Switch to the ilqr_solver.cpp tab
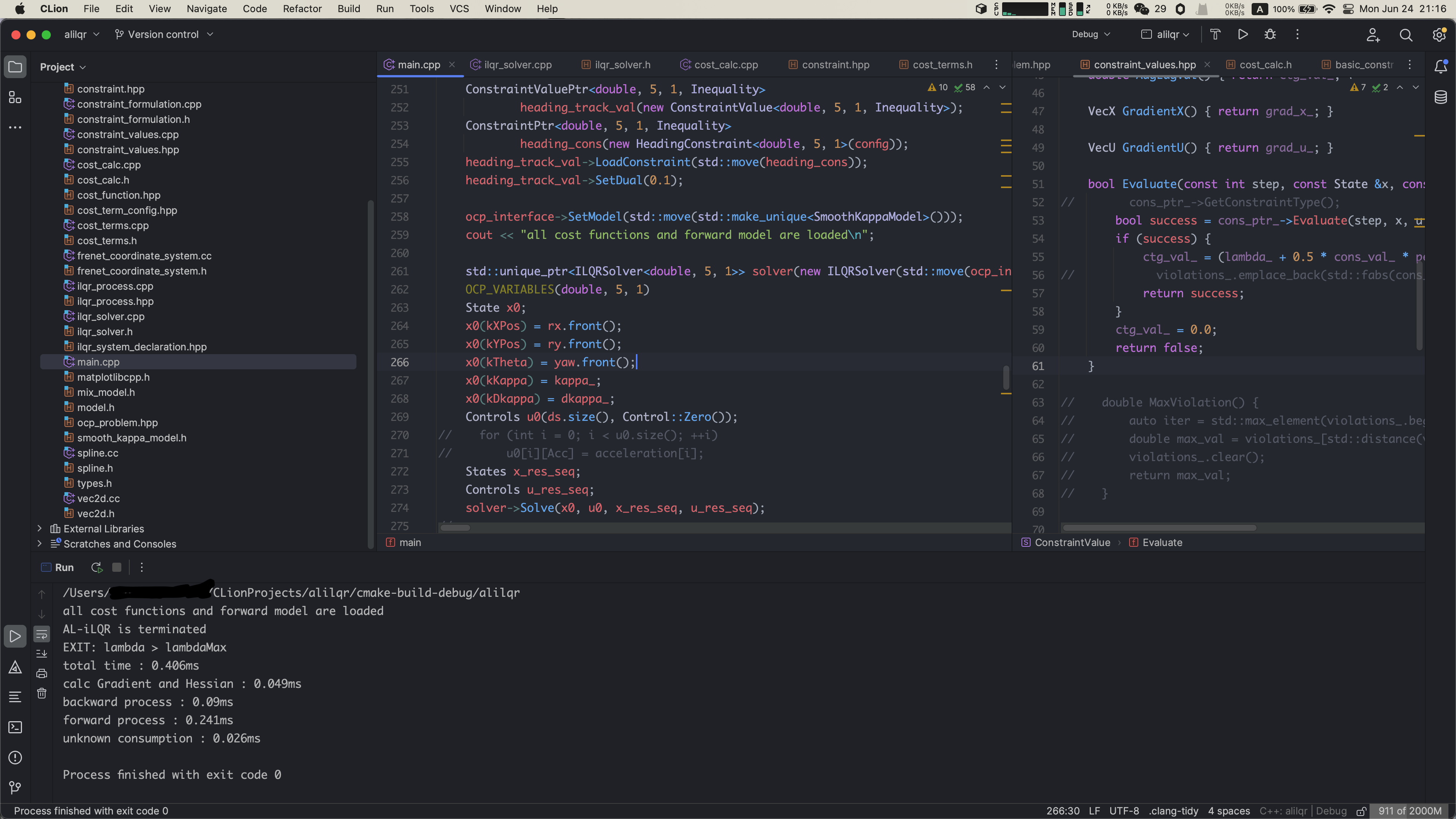1456x819 pixels. (x=517, y=64)
